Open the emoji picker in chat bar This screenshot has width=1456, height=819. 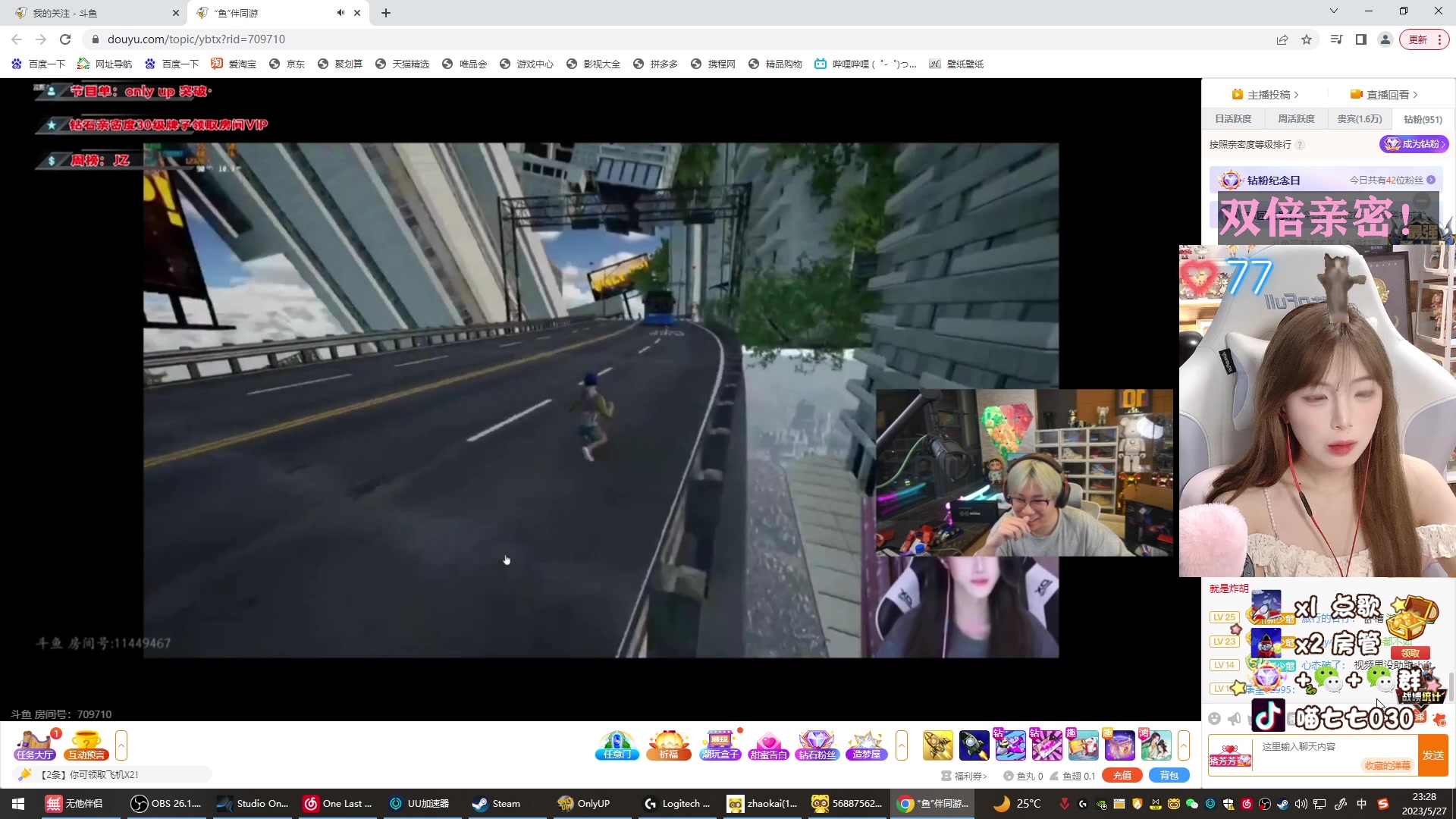(x=1214, y=718)
